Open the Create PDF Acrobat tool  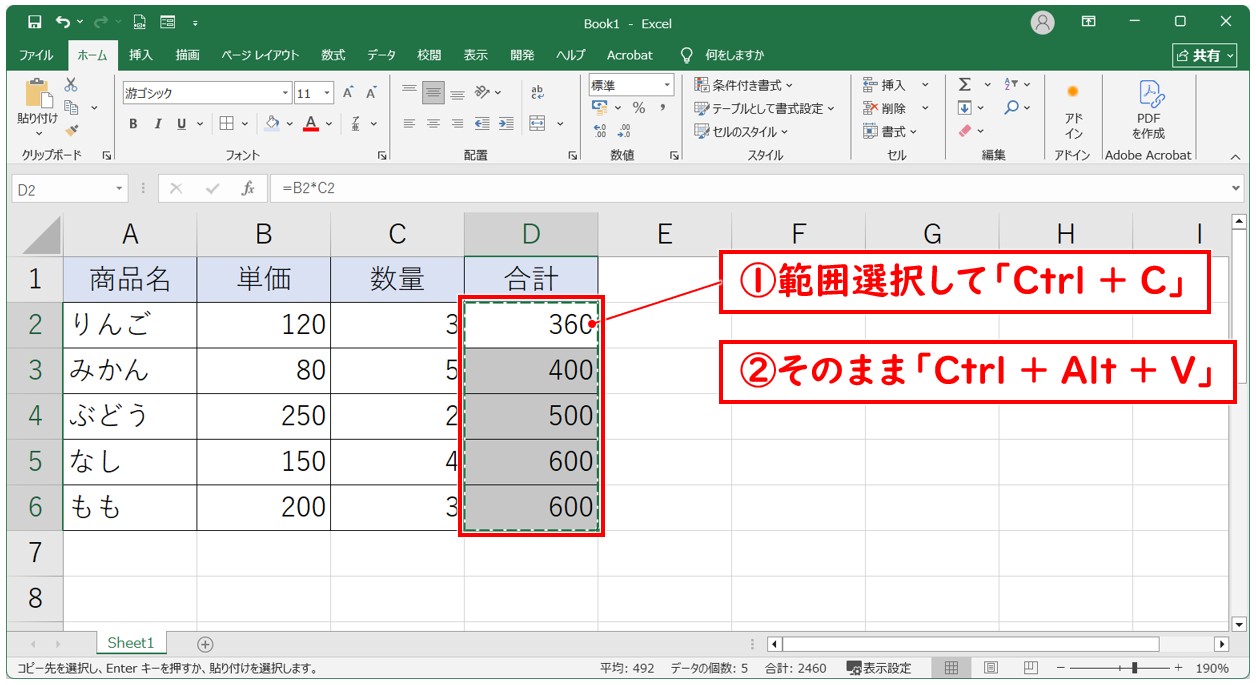pyautogui.click(x=1148, y=109)
